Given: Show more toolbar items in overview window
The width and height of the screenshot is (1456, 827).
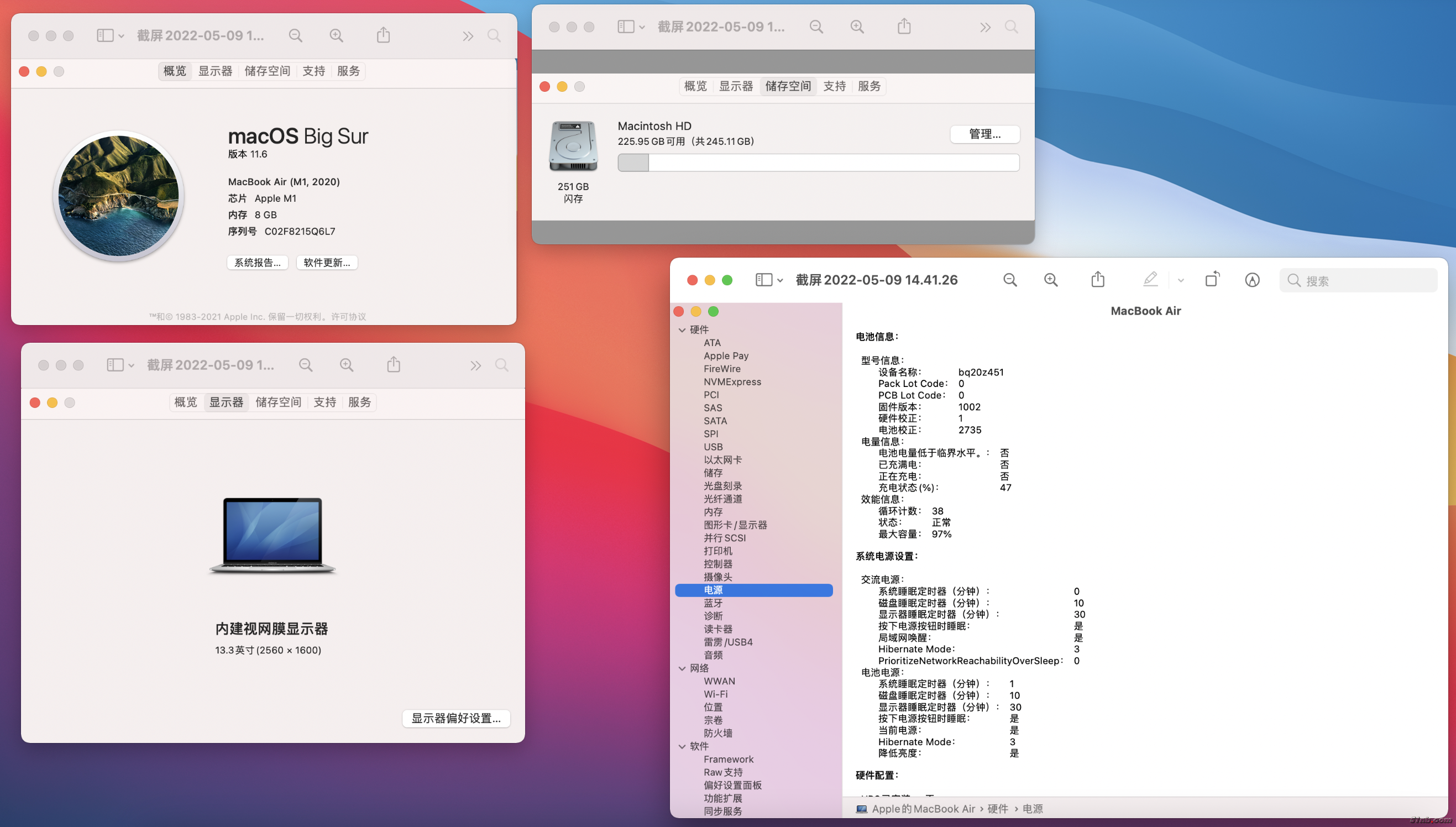Looking at the screenshot, I should tap(467, 36).
